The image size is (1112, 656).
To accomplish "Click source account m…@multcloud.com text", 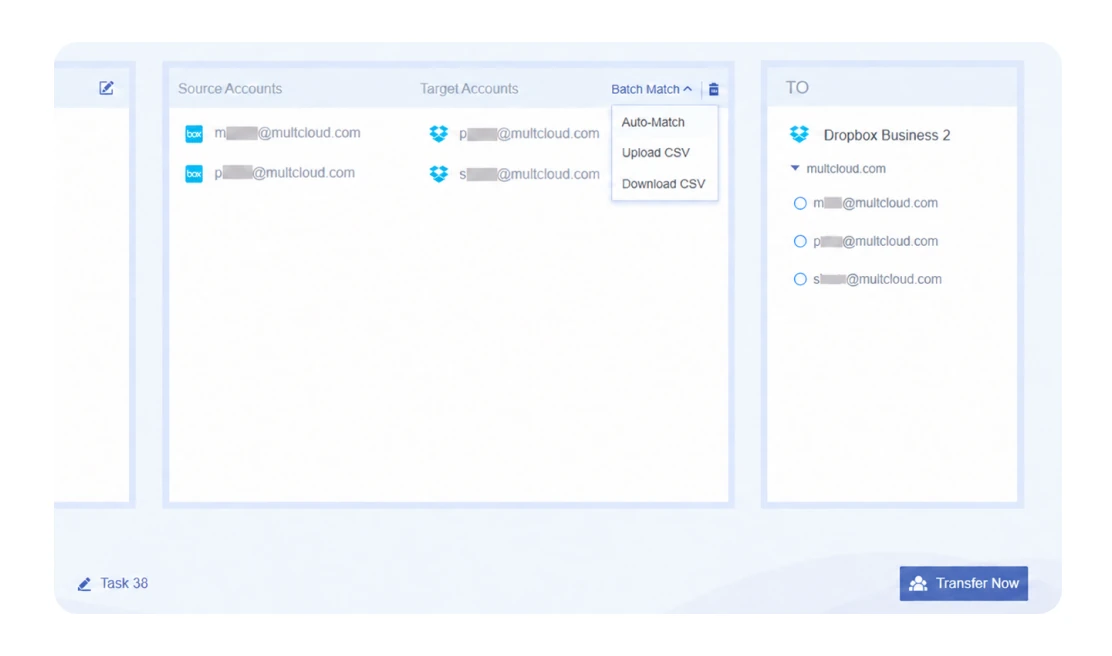I will (287, 133).
